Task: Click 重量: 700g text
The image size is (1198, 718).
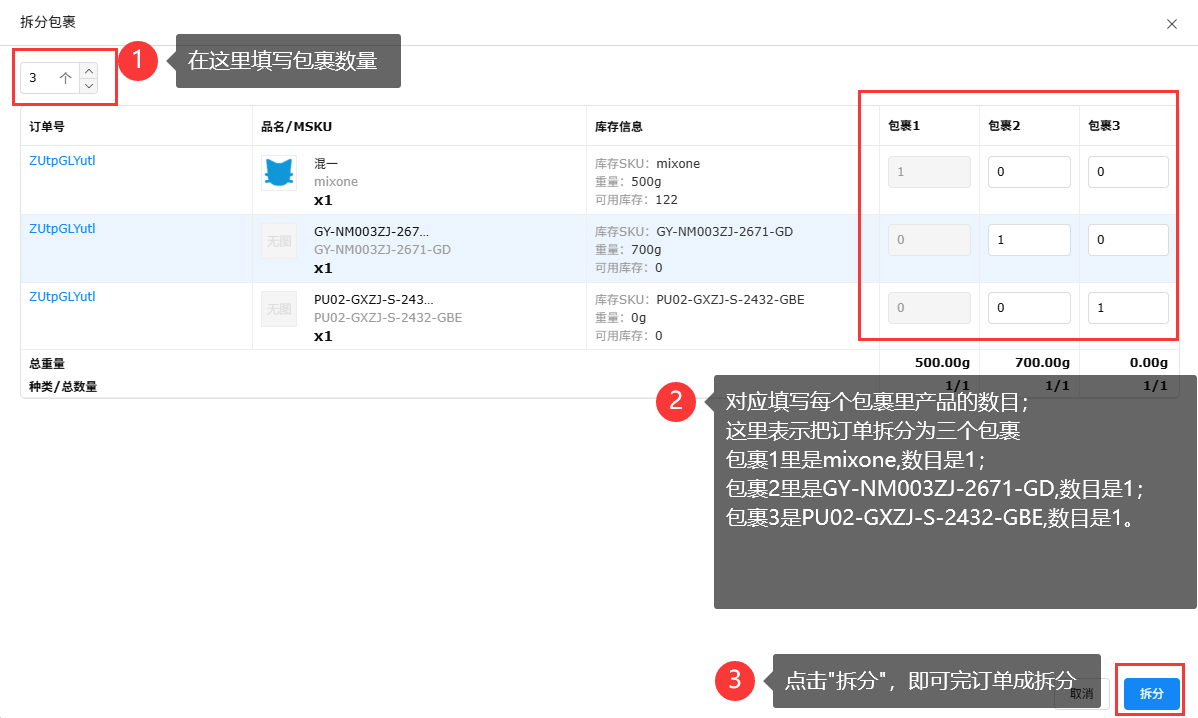Action: coord(628,250)
